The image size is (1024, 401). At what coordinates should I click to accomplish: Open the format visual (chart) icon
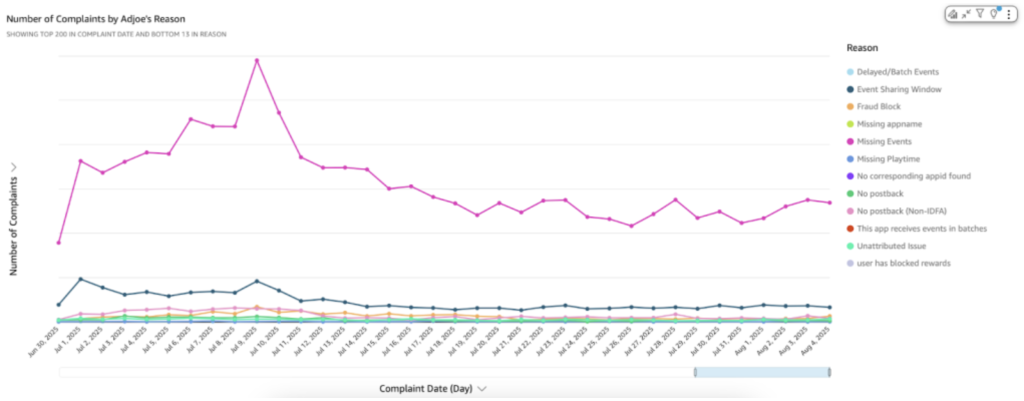coord(953,13)
